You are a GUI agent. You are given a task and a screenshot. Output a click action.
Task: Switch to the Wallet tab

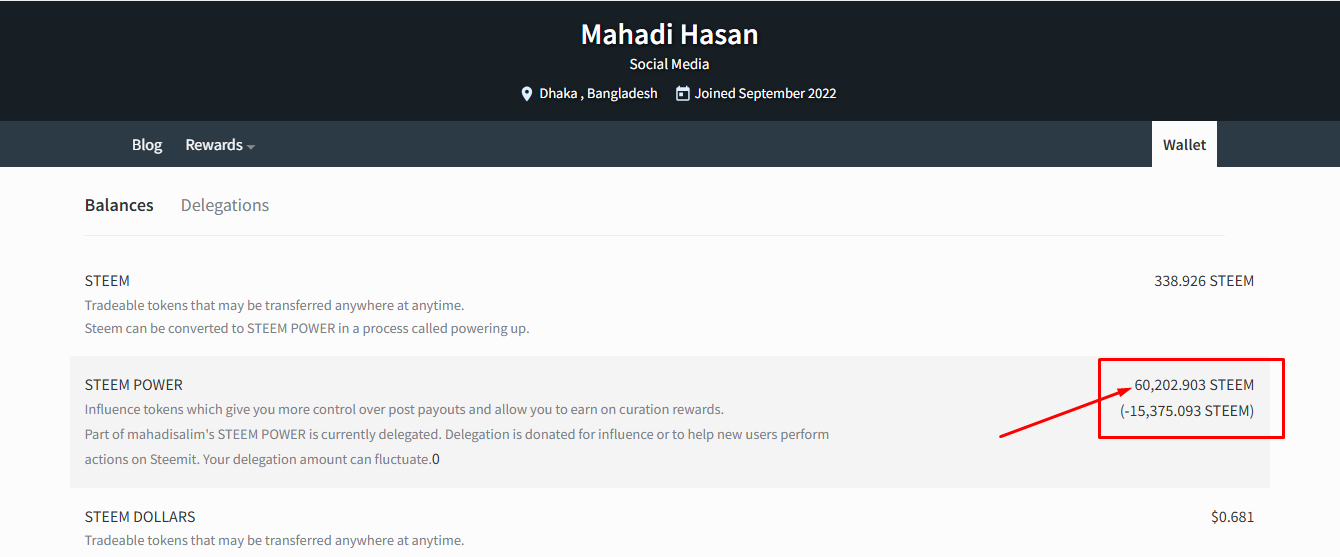tap(1184, 145)
